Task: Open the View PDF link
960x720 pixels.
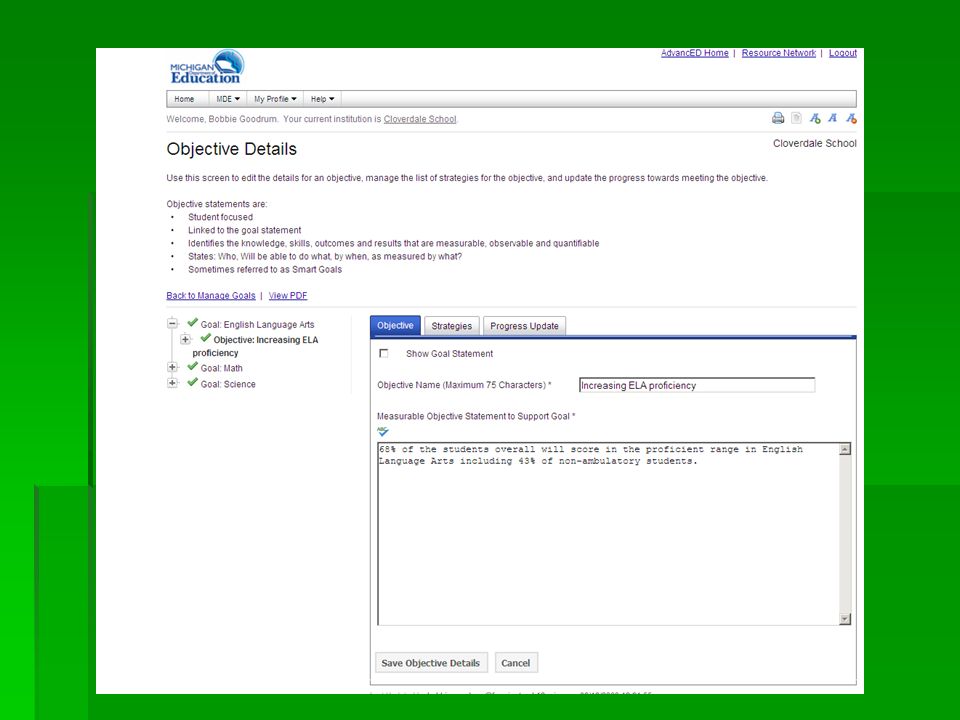Action: coord(288,296)
